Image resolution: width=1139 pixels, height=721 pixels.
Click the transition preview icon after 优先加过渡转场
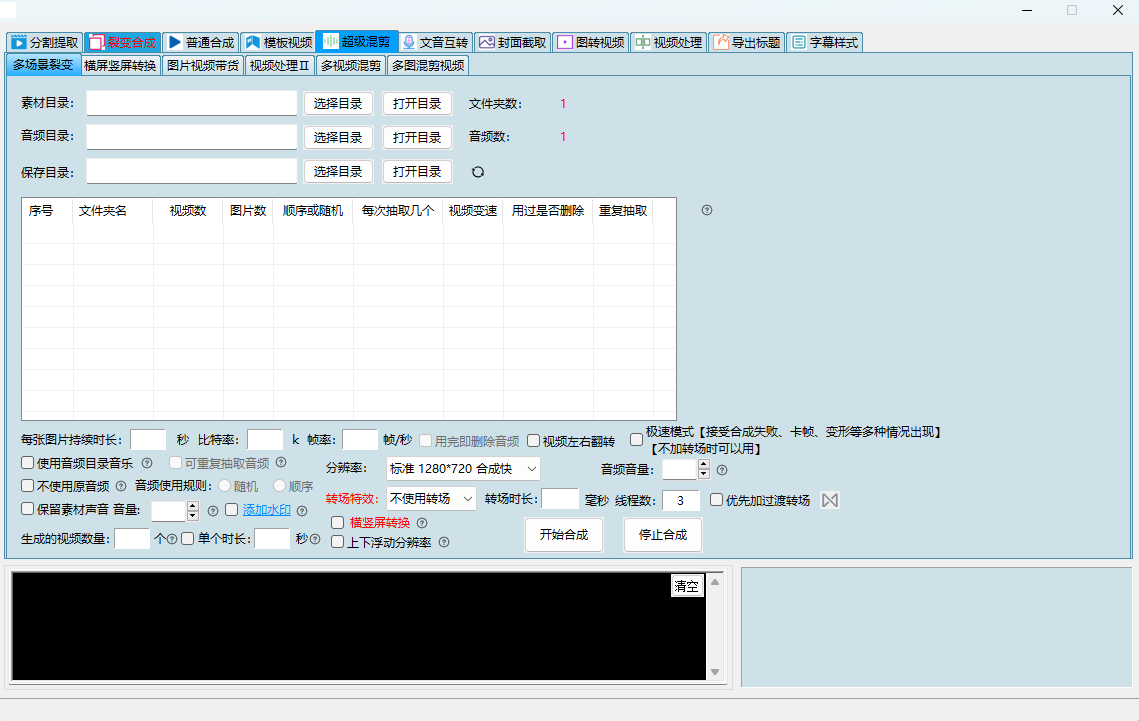pyautogui.click(x=829, y=500)
